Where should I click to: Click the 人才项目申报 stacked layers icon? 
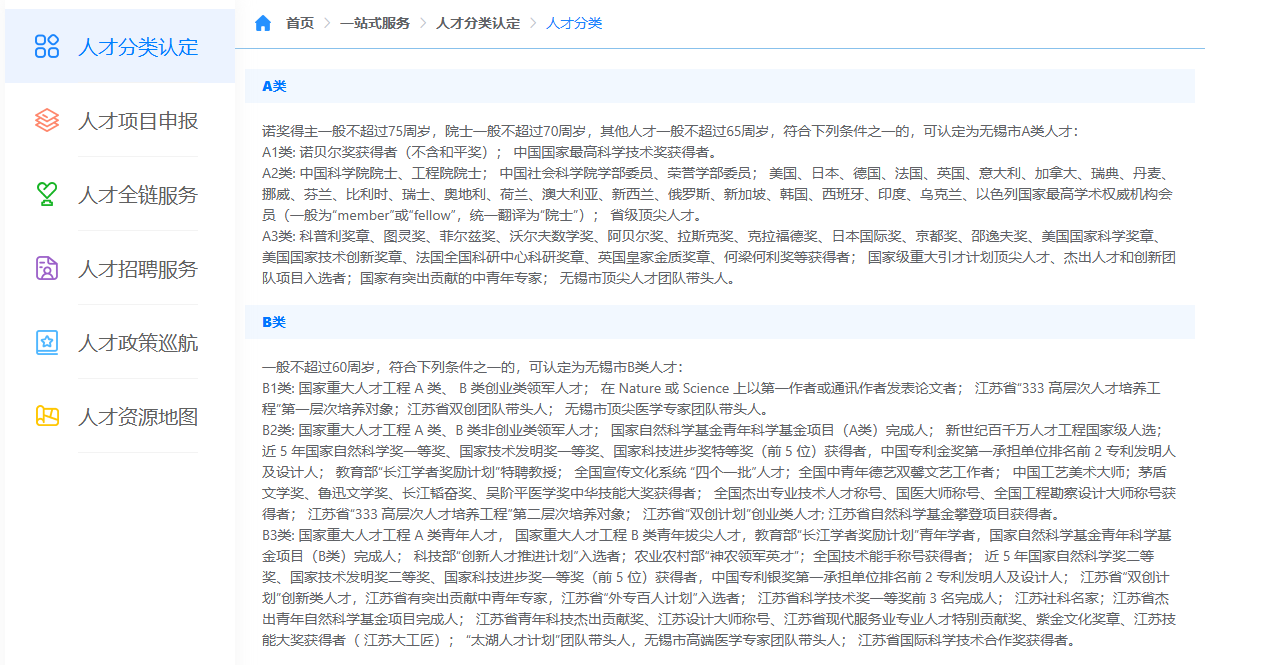point(47,120)
